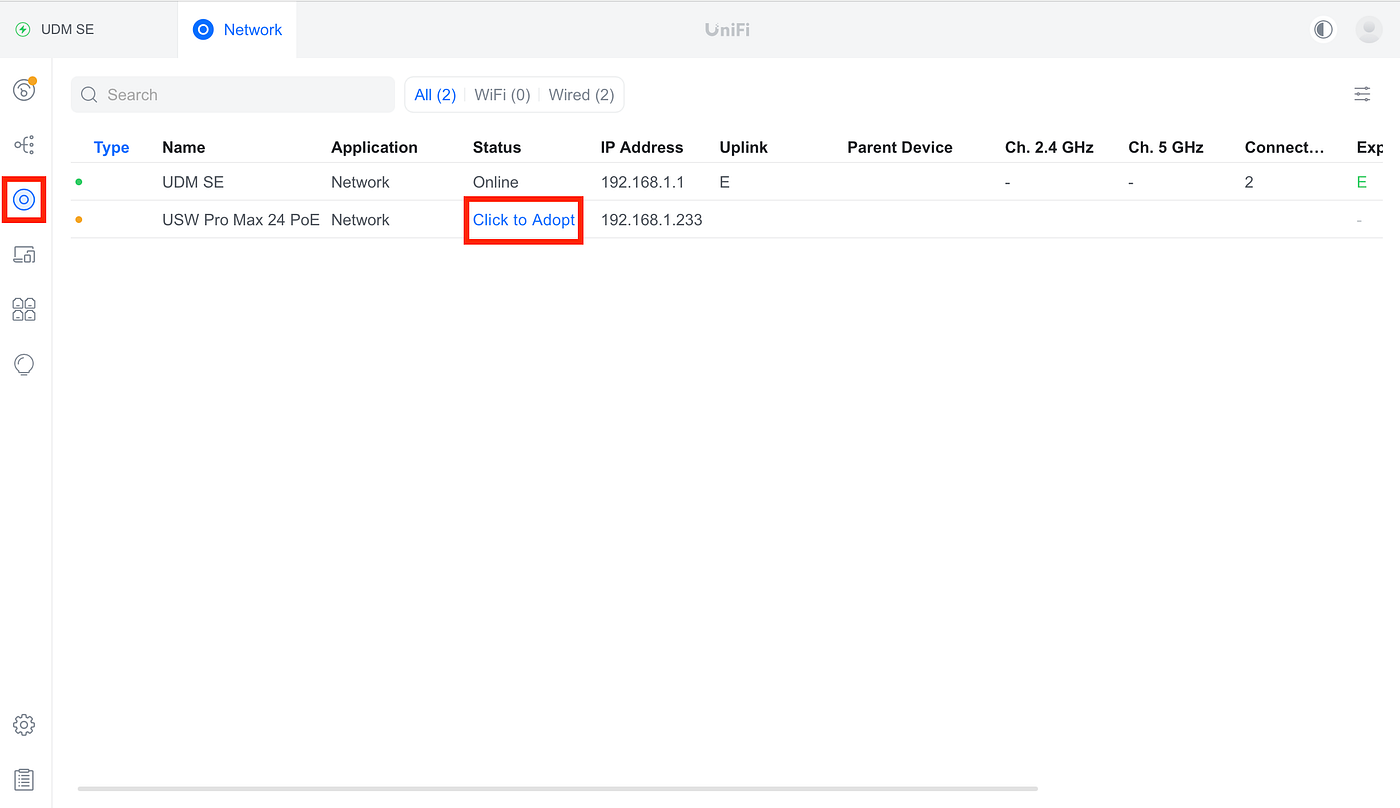Click IP address 192.168.1.1
1400x808 pixels.
point(642,182)
